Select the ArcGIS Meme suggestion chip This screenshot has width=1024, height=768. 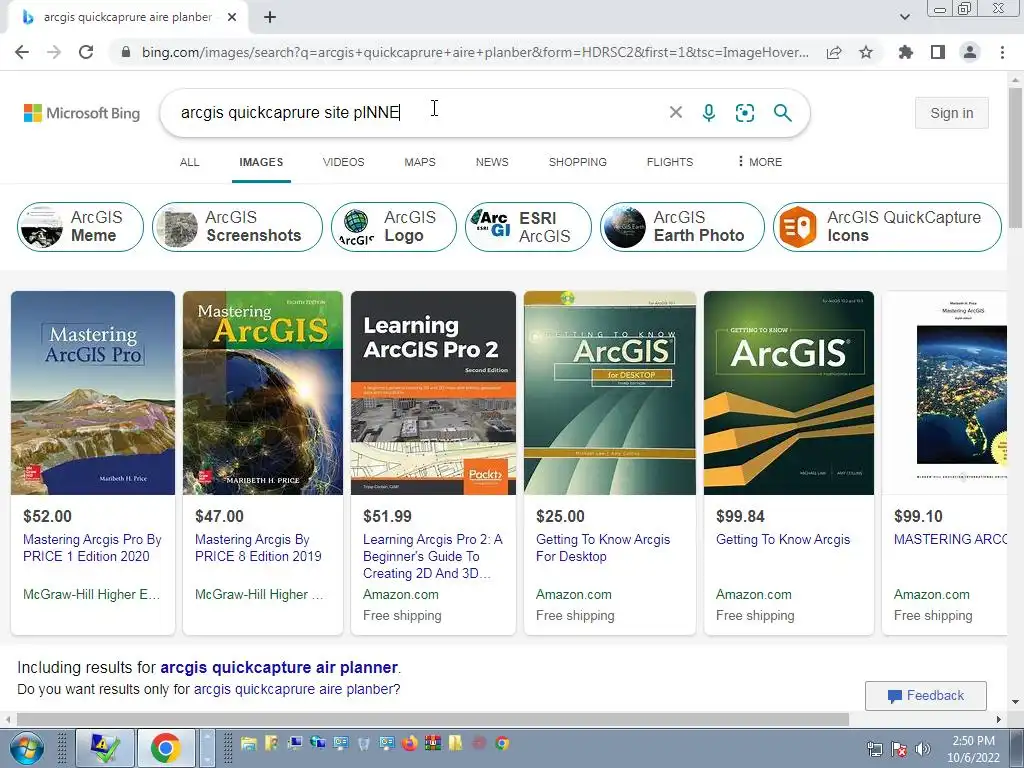80,227
